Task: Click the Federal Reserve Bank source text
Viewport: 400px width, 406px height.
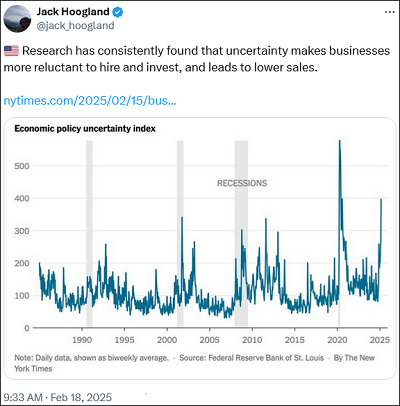Action: point(251,358)
